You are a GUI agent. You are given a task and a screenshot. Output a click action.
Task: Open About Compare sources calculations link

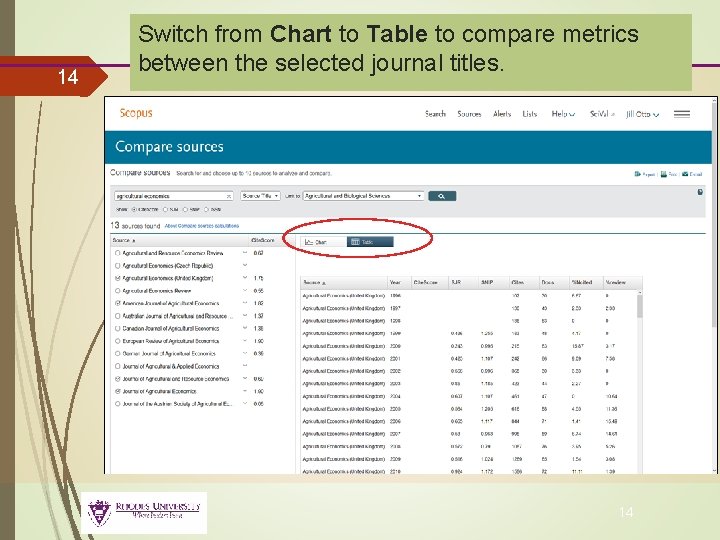202,226
